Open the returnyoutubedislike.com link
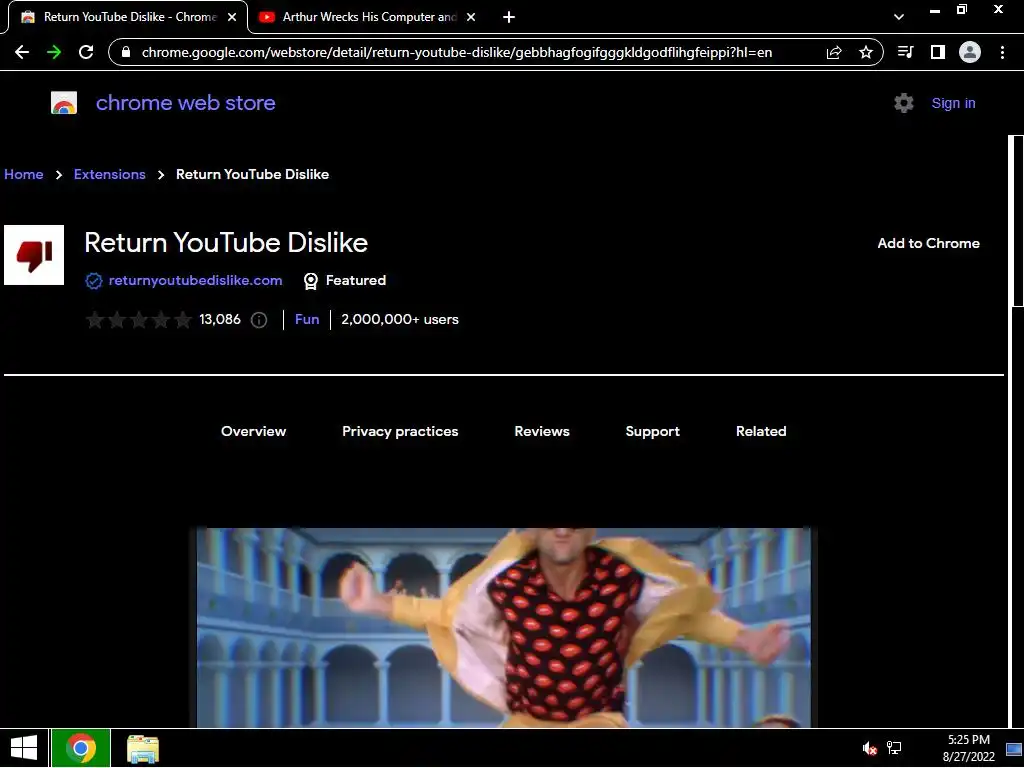Screen dimensions: 1024x768 point(195,280)
